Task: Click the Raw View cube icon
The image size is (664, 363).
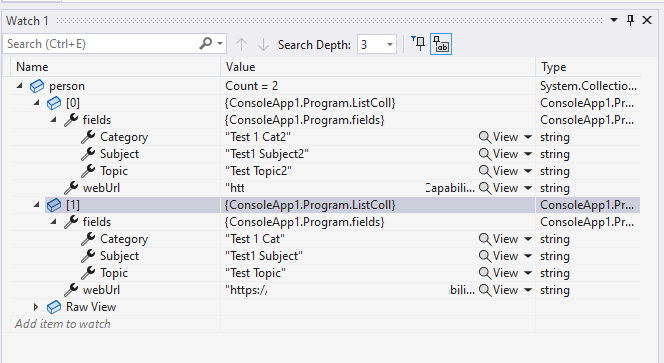Action: pos(54,307)
